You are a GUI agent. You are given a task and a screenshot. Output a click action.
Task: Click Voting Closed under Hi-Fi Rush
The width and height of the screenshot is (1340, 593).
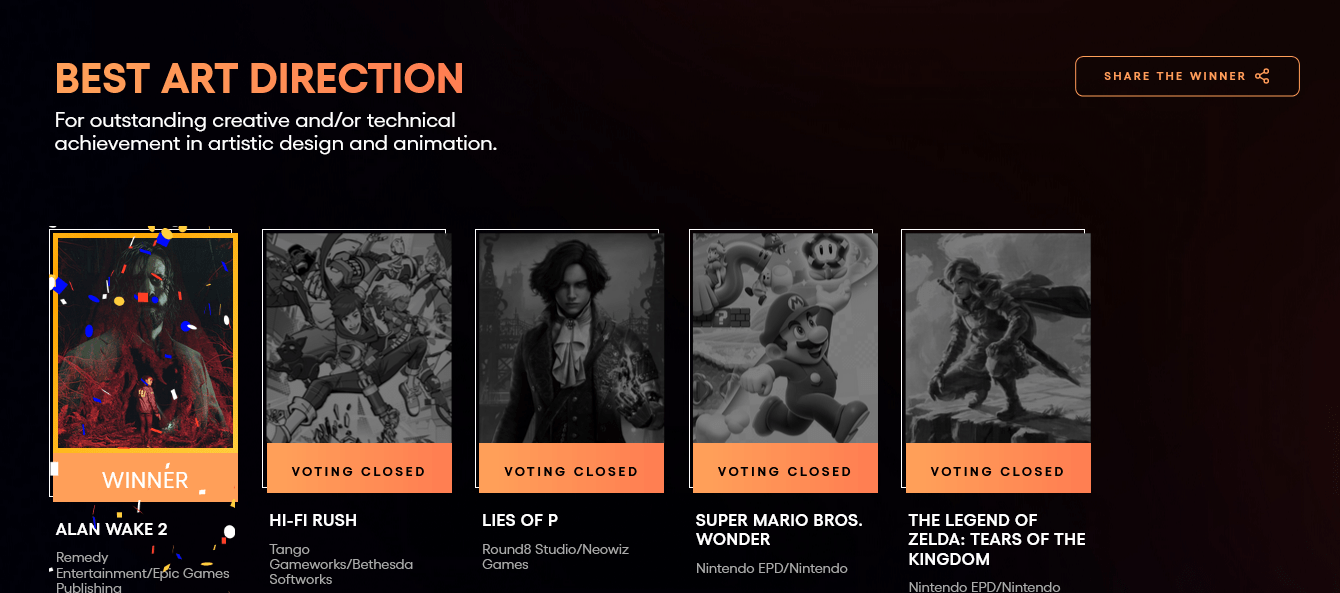tap(359, 469)
